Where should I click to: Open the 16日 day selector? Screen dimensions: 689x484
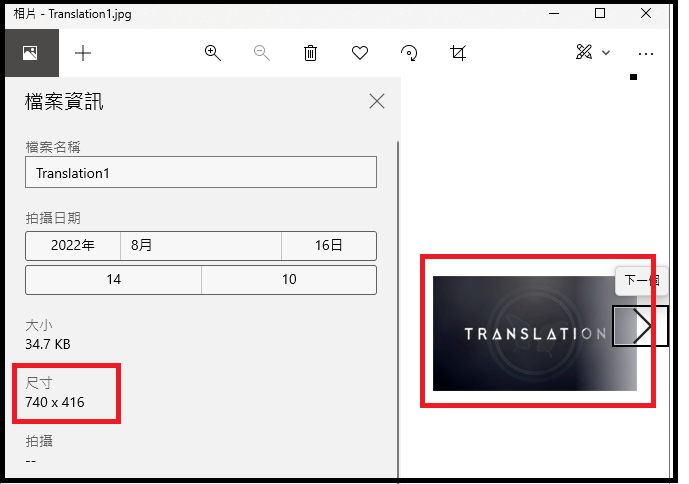[328, 246]
